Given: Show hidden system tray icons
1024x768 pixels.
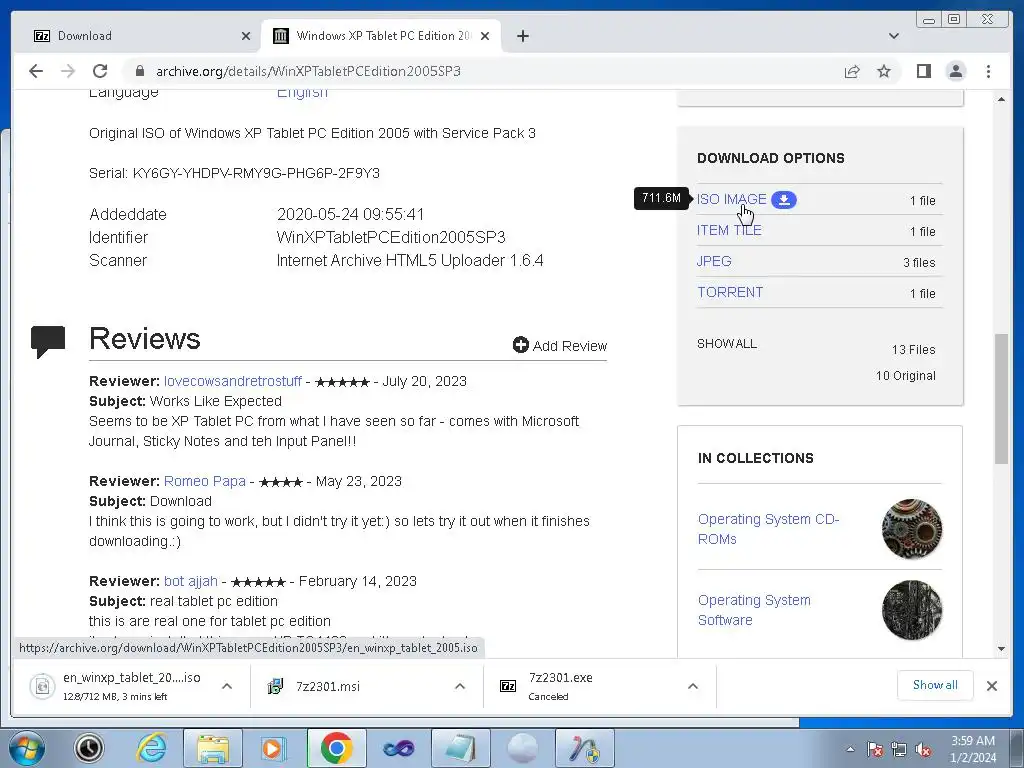Looking at the screenshot, I should 850,749.
